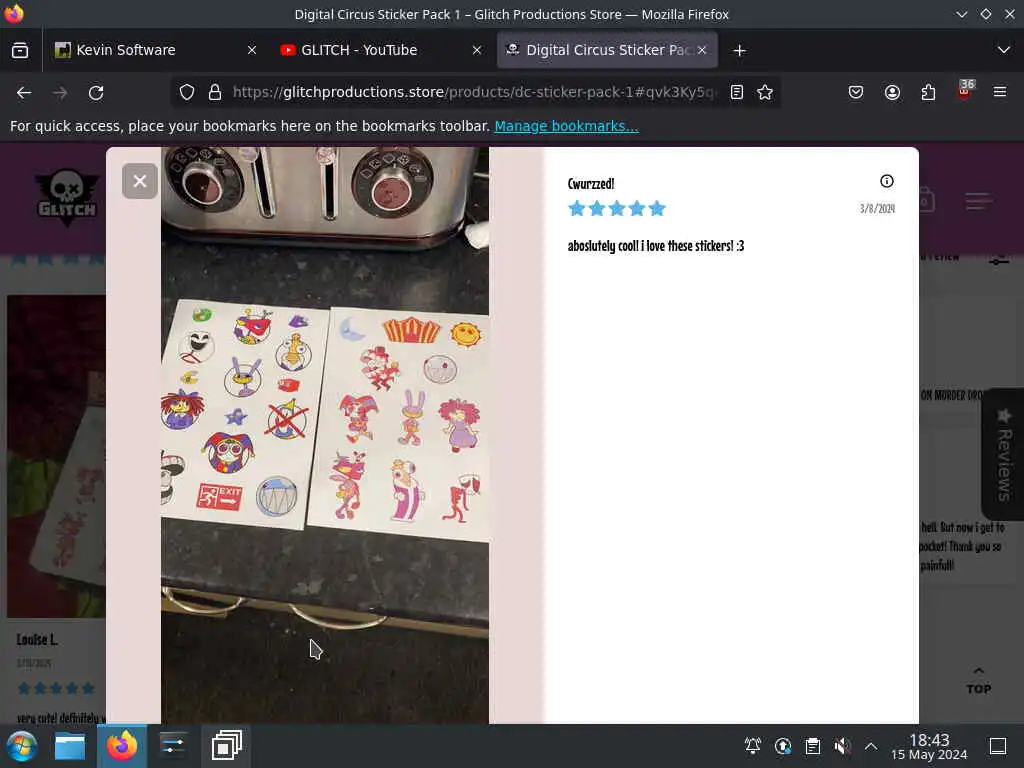Open the system updates tray icon
Image resolution: width=1024 pixels, height=768 pixels.
tap(783, 746)
